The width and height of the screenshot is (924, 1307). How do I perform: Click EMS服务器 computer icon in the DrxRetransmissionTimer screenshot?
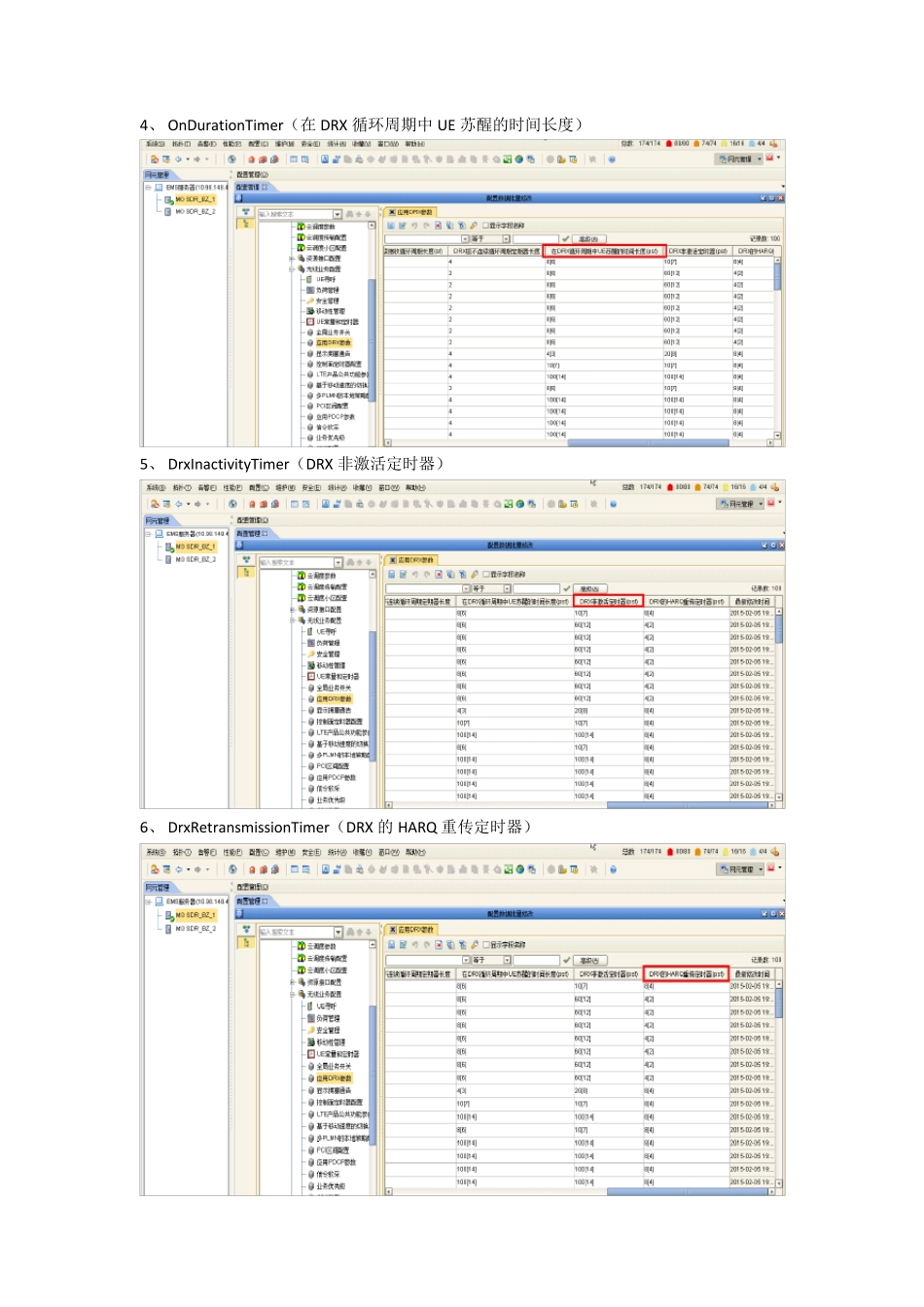pos(159,901)
